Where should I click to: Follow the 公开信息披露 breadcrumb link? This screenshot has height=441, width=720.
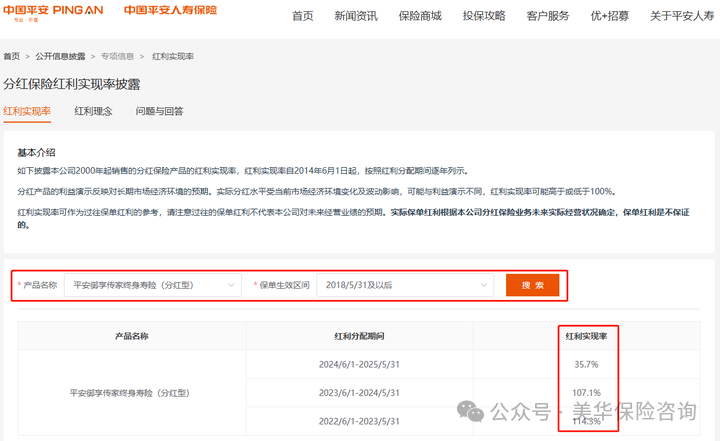[x=60, y=57]
